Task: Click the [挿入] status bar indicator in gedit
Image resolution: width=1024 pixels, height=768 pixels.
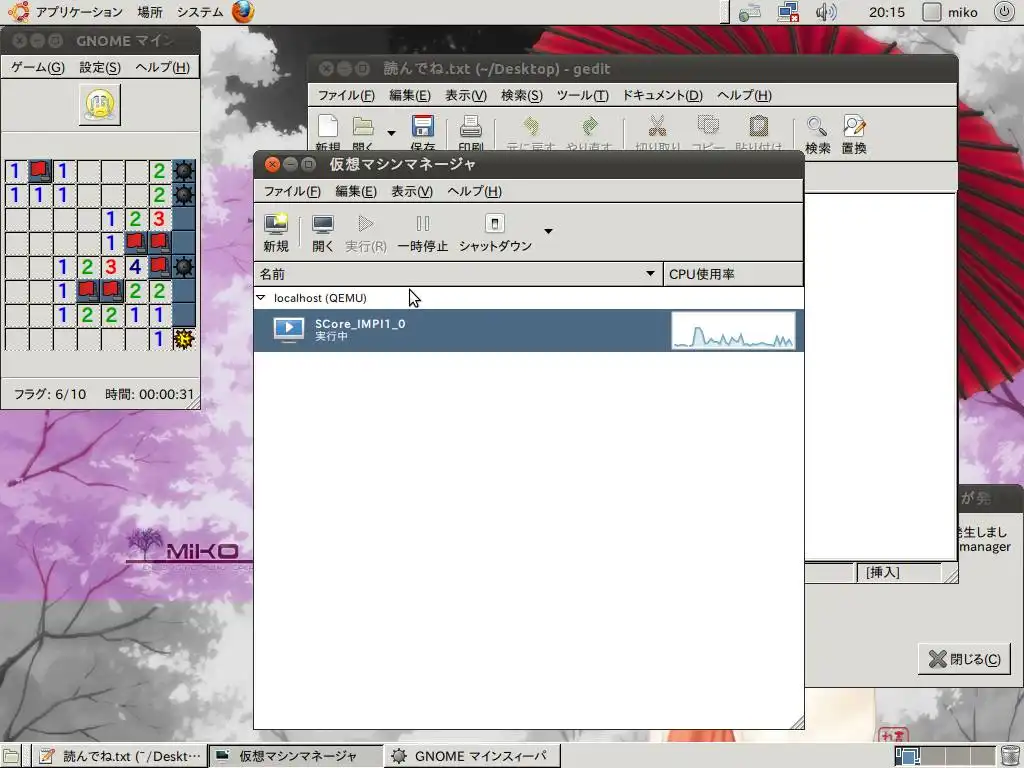Action: (883, 573)
